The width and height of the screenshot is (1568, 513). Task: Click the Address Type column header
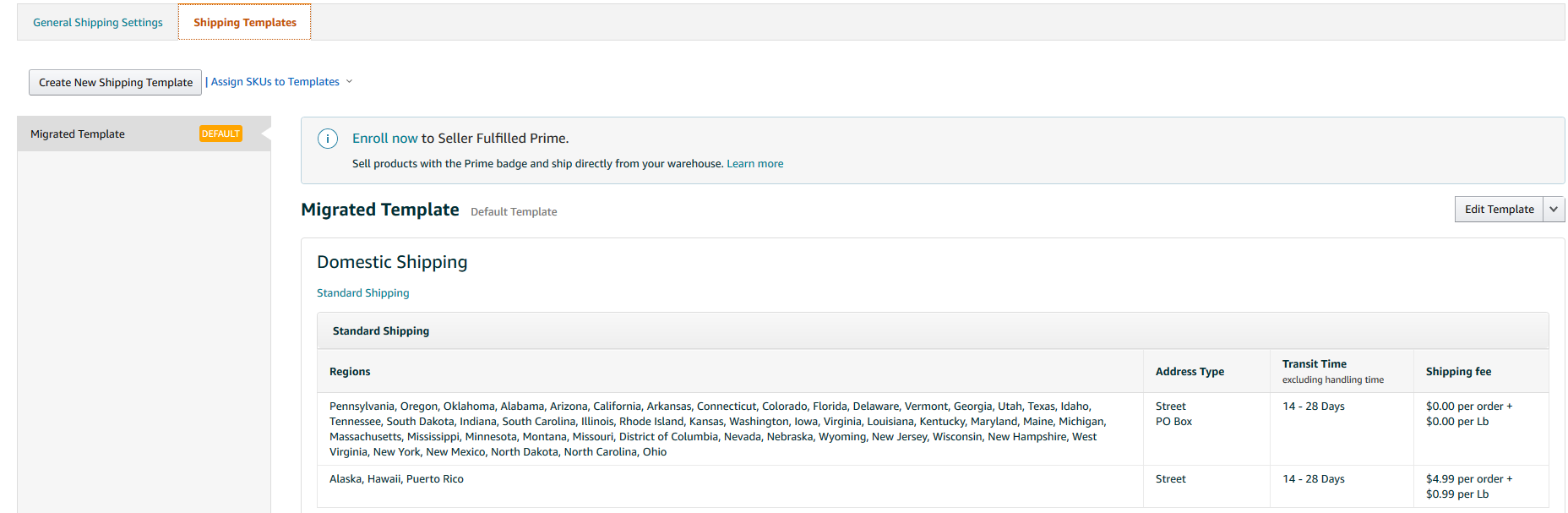coord(1190,372)
